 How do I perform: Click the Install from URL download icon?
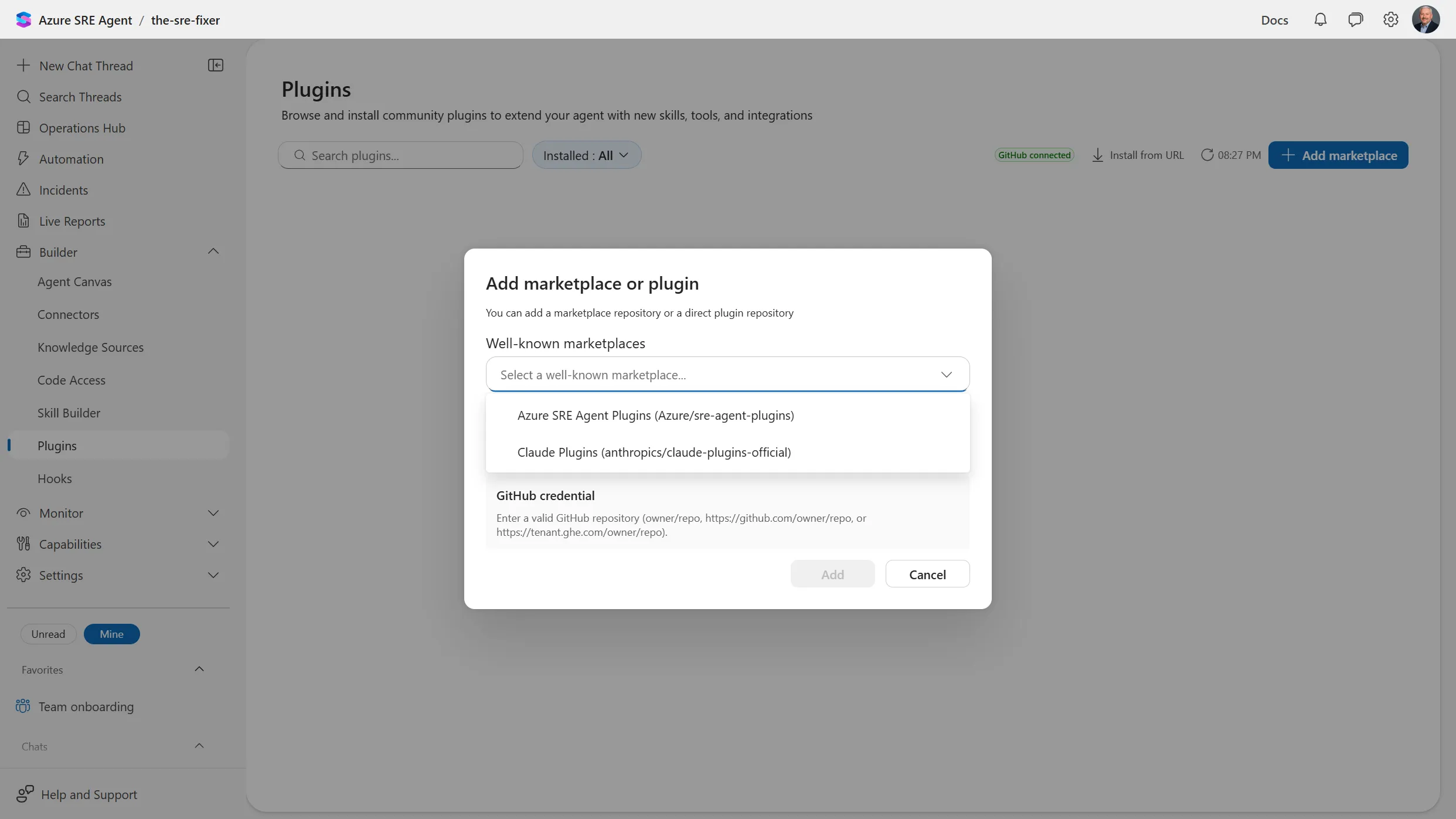tap(1098, 155)
